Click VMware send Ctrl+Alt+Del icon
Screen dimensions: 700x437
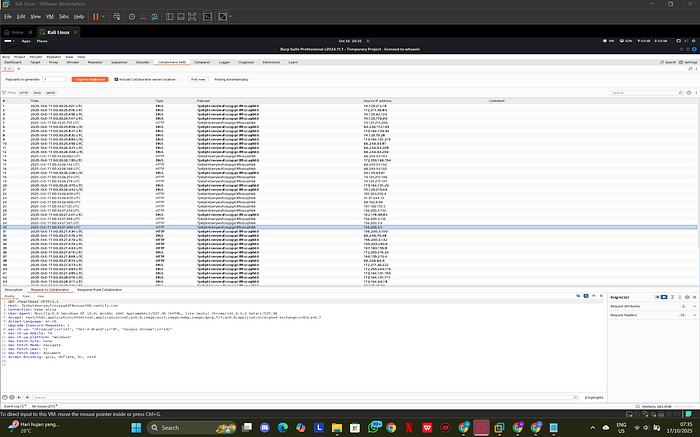(117, 17)
